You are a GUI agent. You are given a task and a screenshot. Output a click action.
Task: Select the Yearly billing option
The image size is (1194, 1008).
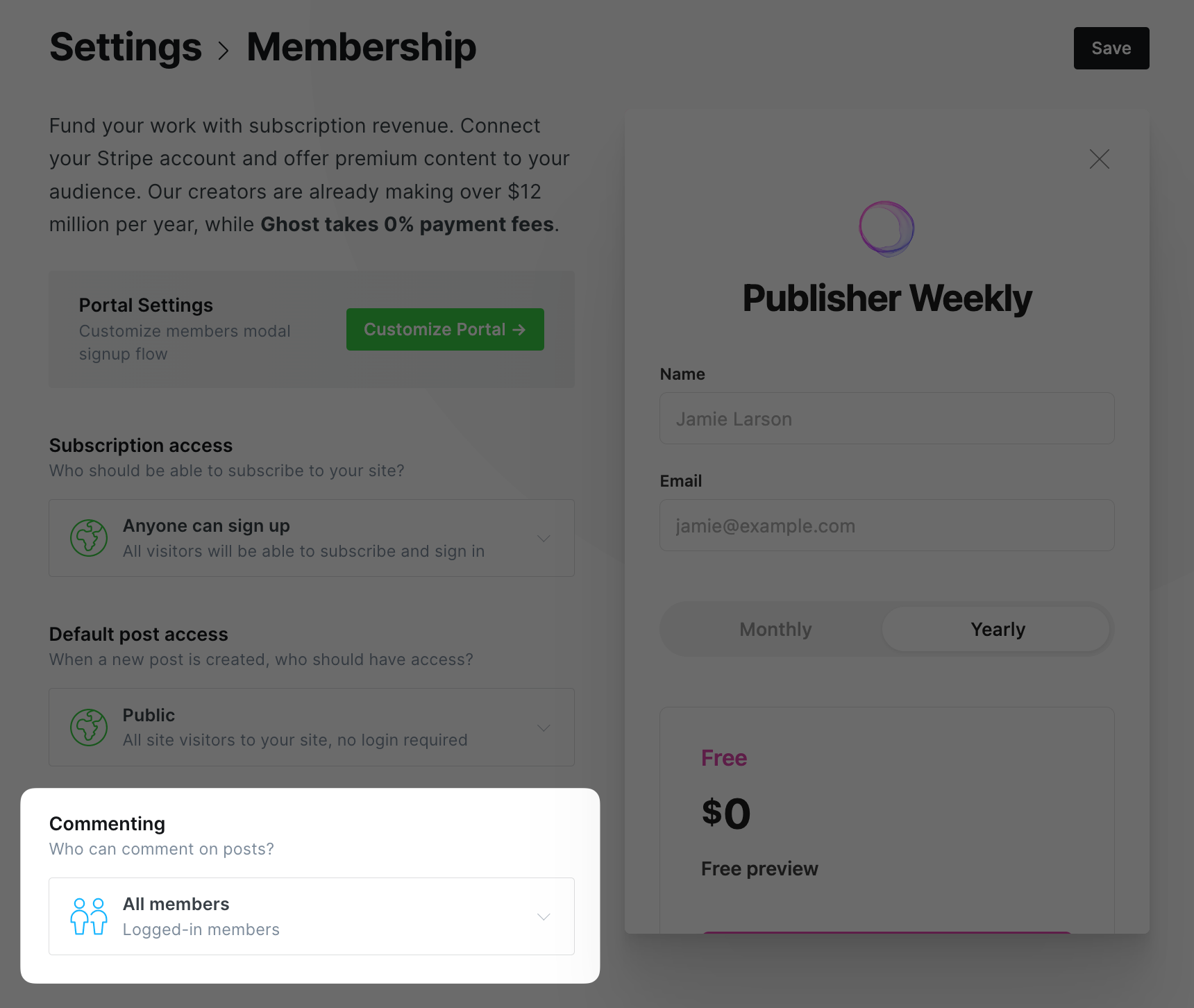pyautogui.click(x=997, y=629)
